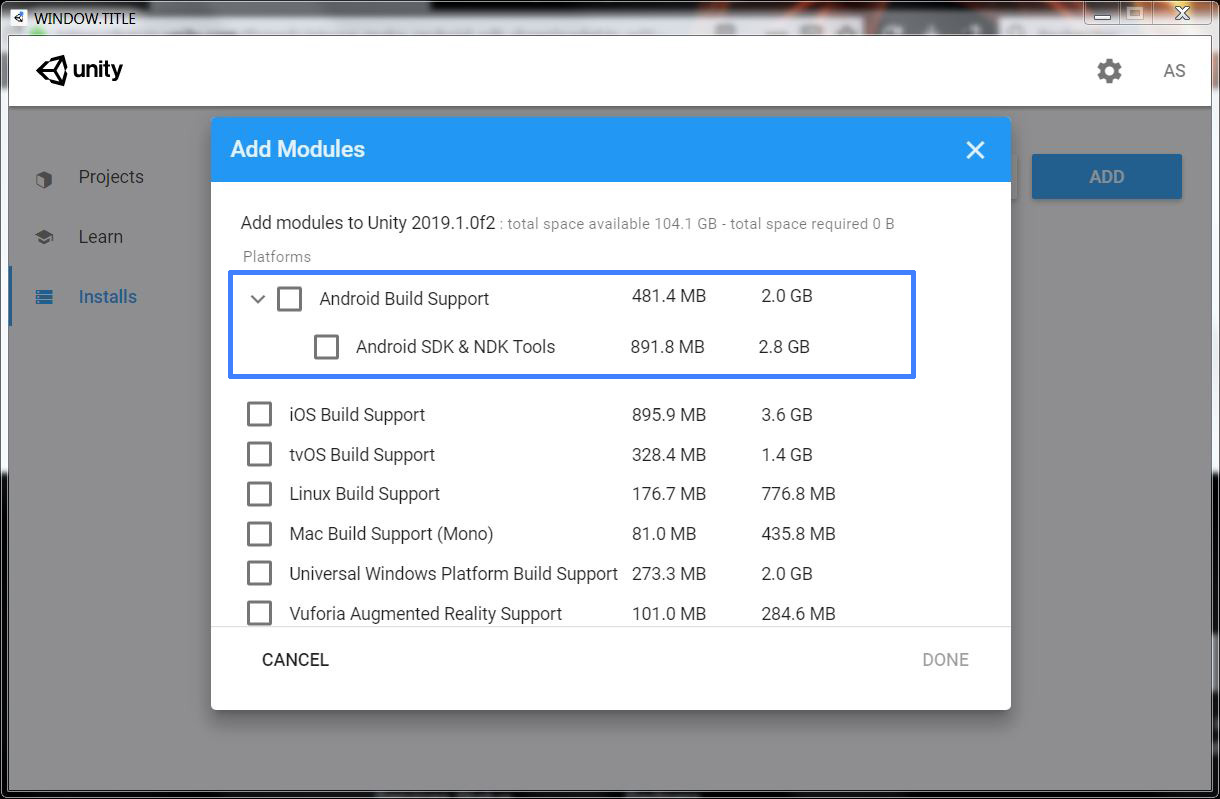Image resolution: width=1220 pixels, height=799 pixels.
Task: Click the iOS Build Support label
Action: coord(357,415)
